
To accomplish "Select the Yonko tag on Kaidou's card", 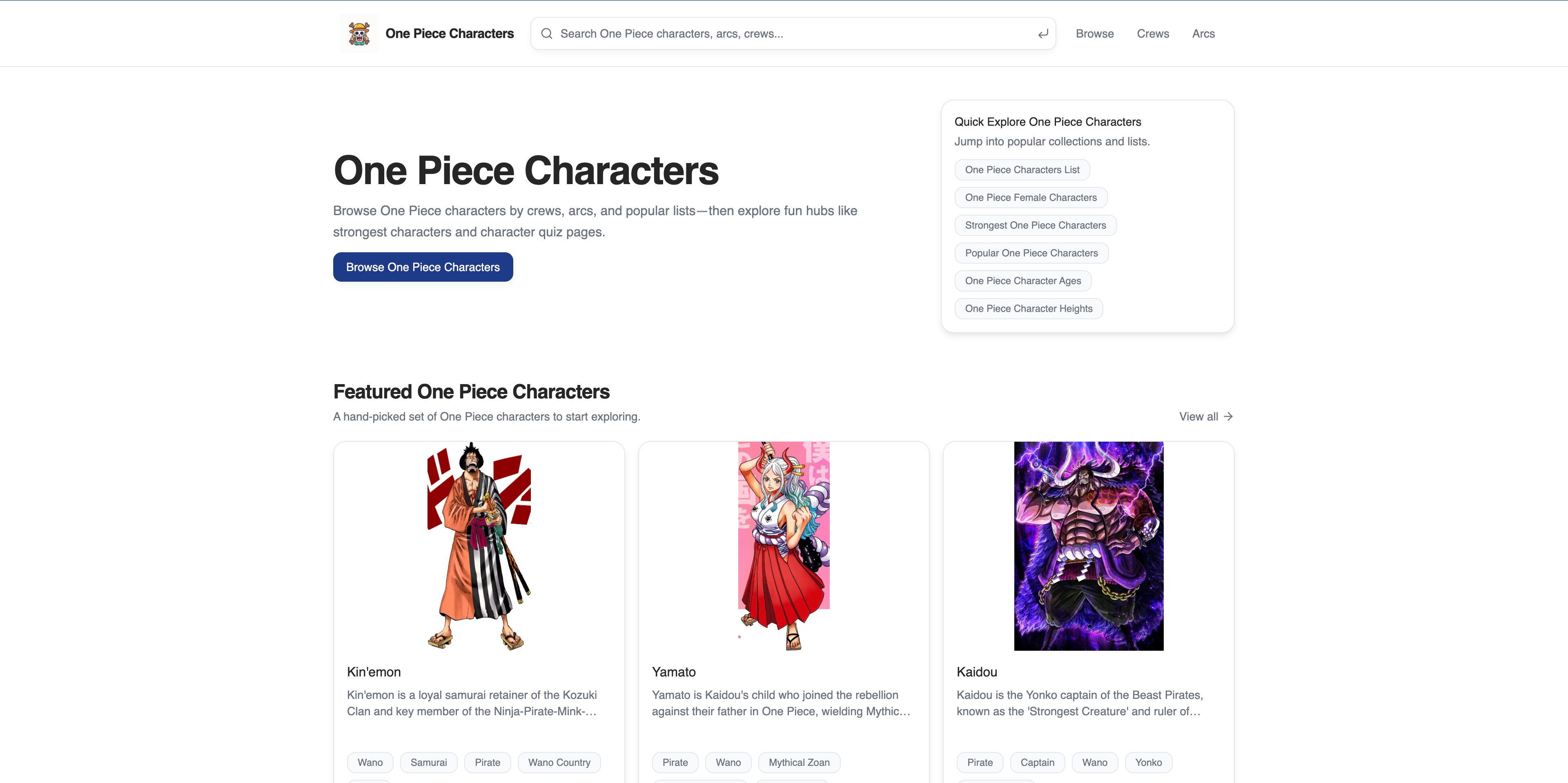I will tap(1148, 762).
